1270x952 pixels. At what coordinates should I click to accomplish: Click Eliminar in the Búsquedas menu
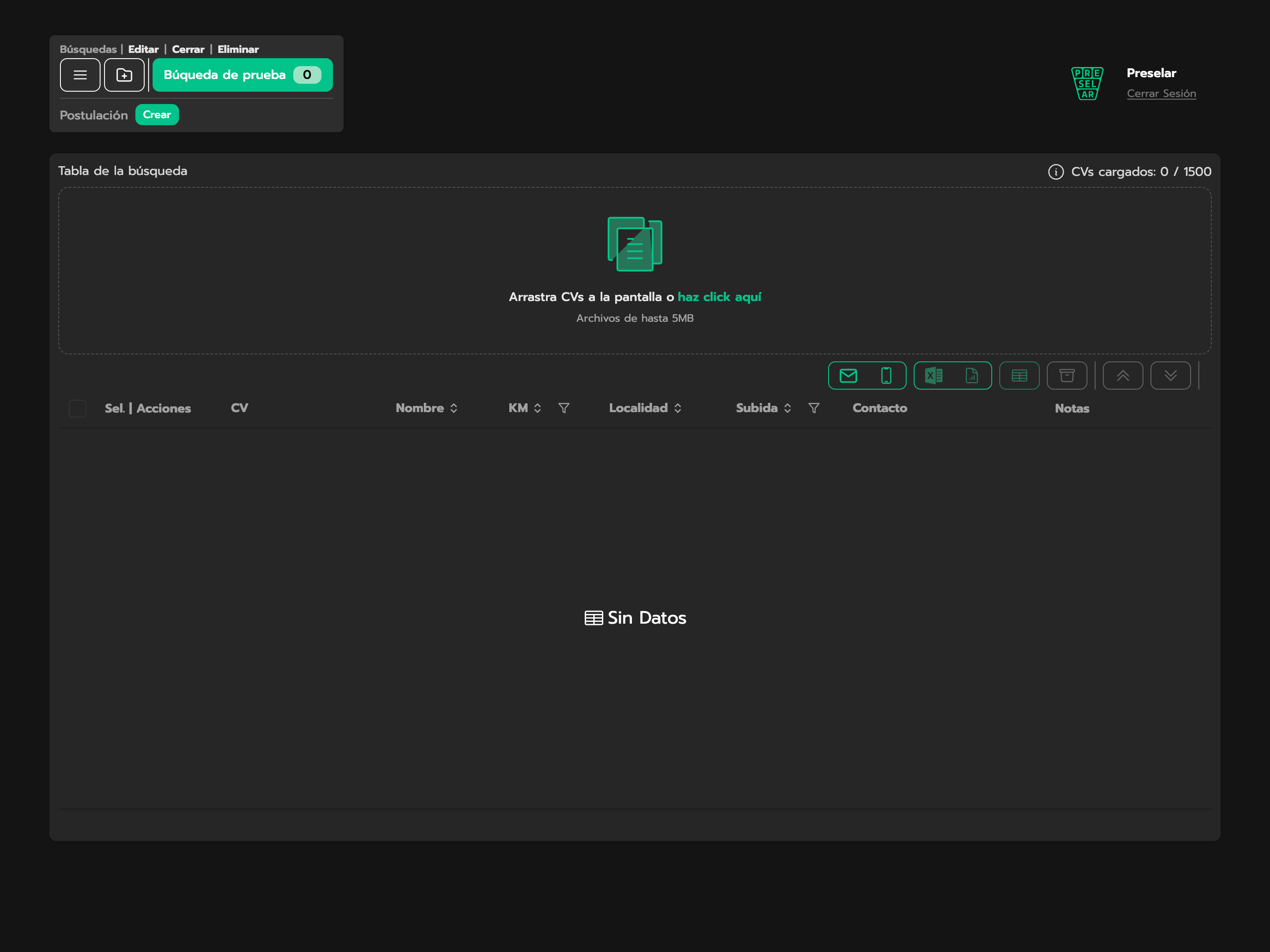238,49
